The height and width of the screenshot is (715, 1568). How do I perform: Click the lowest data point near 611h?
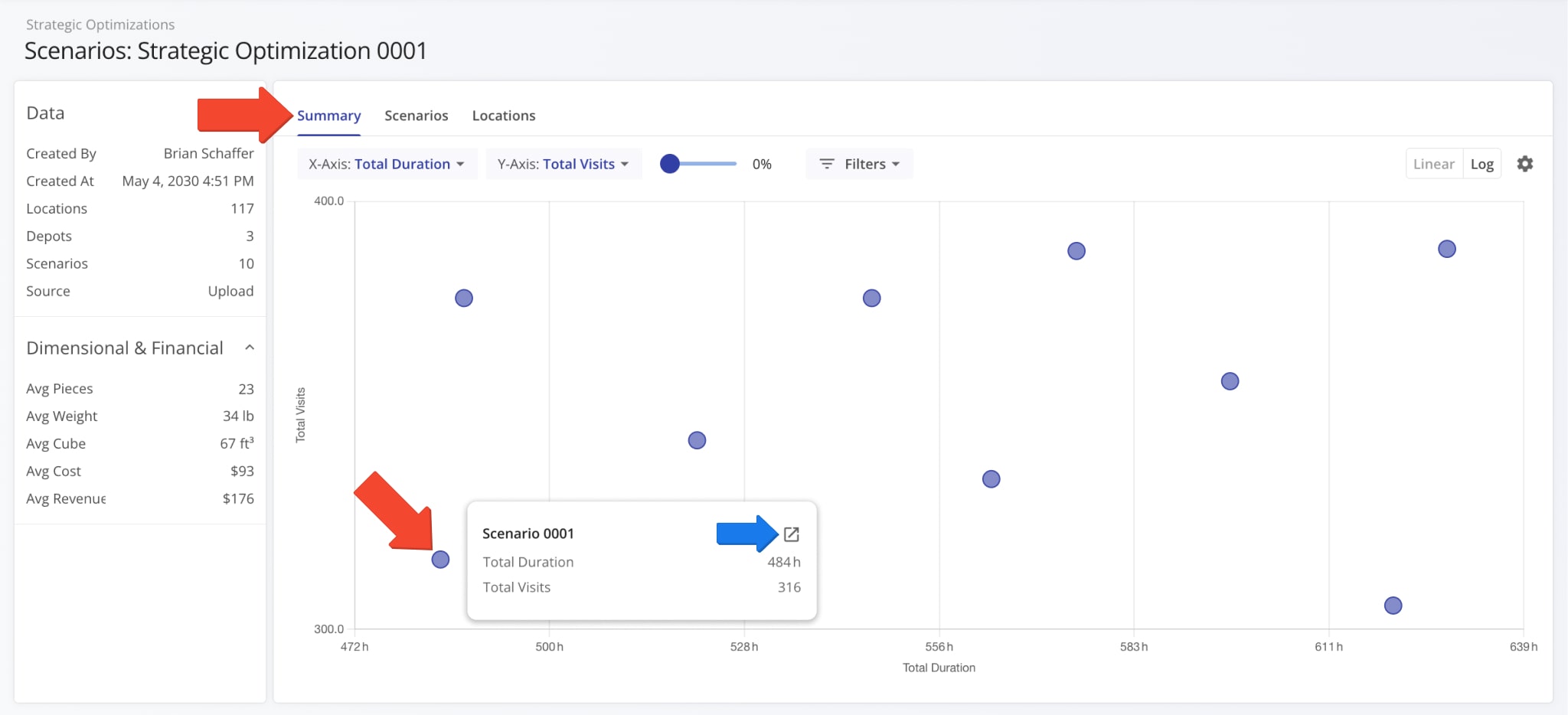[x=1393, y=606]
